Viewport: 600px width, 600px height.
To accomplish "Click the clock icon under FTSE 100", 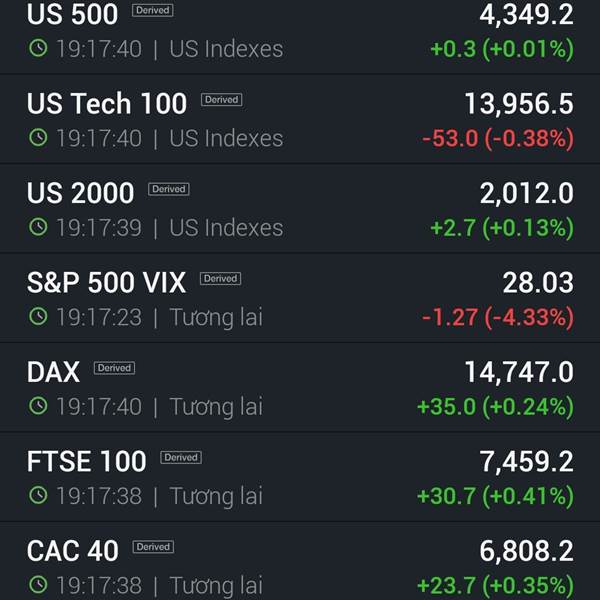I will [38, 495].
